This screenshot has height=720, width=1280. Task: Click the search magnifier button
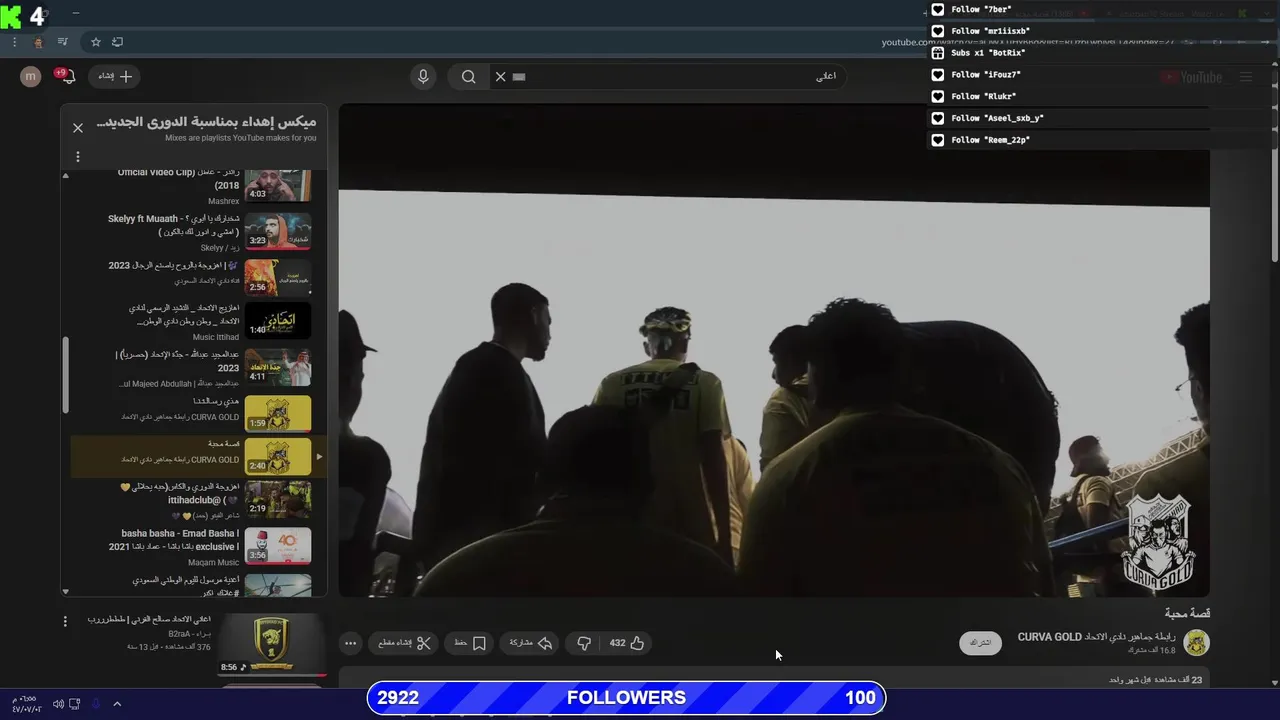tap(468, 76)
